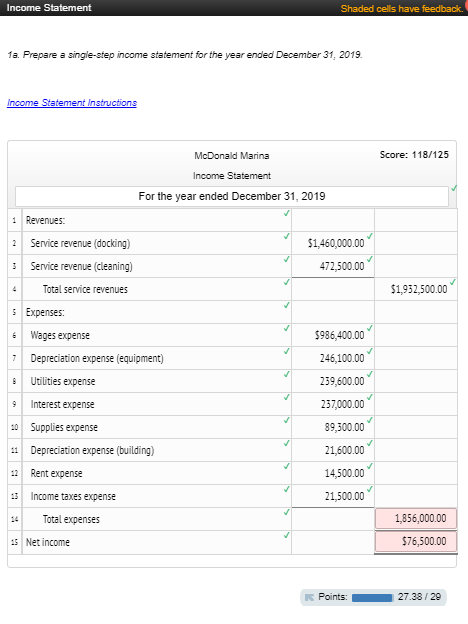Screen dimensions: 468x624
Task: Click the label checkmark in the Net income row
Action: coord(287,535)
